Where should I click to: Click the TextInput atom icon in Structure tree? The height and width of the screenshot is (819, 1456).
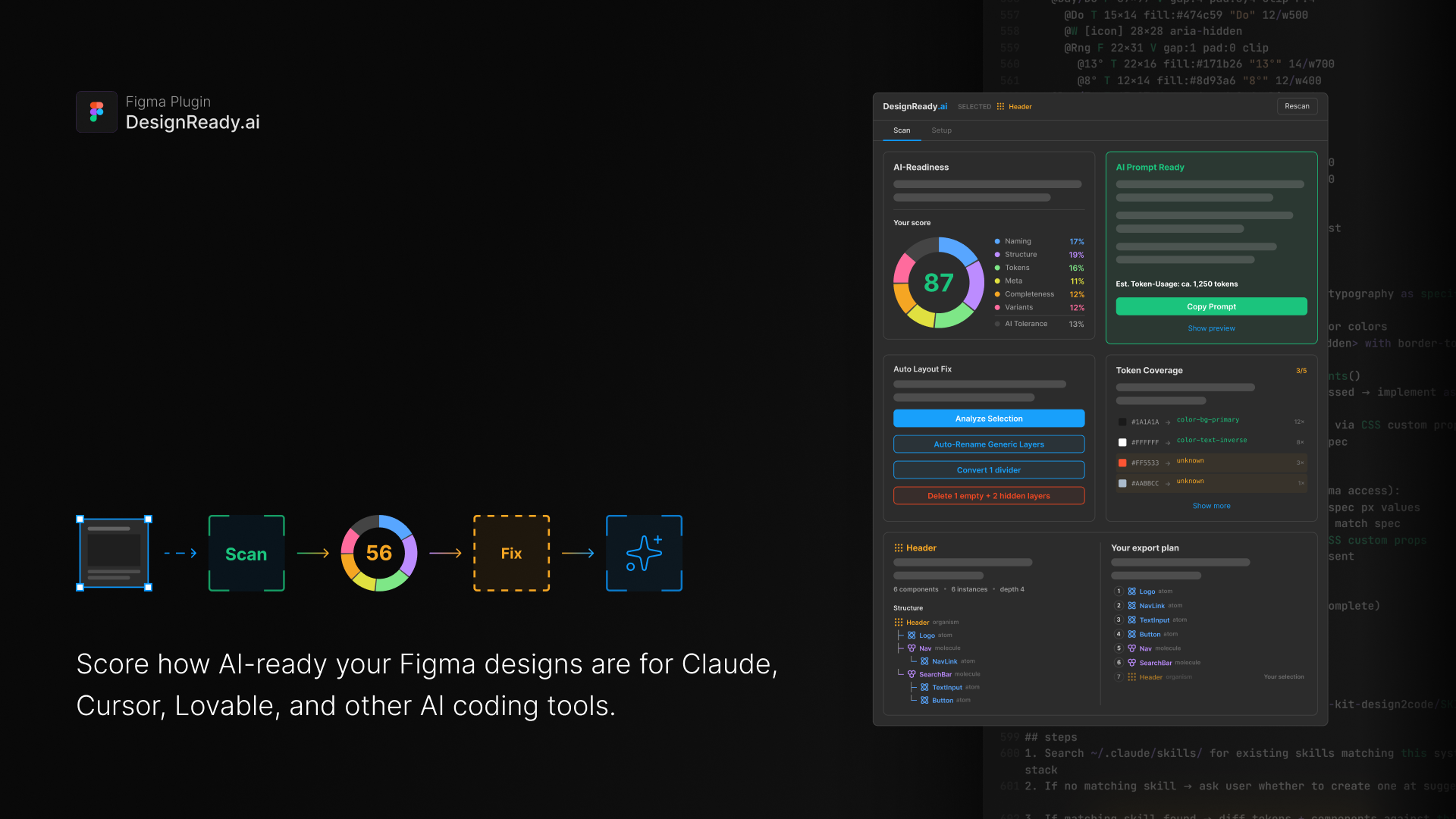point(924,687)
